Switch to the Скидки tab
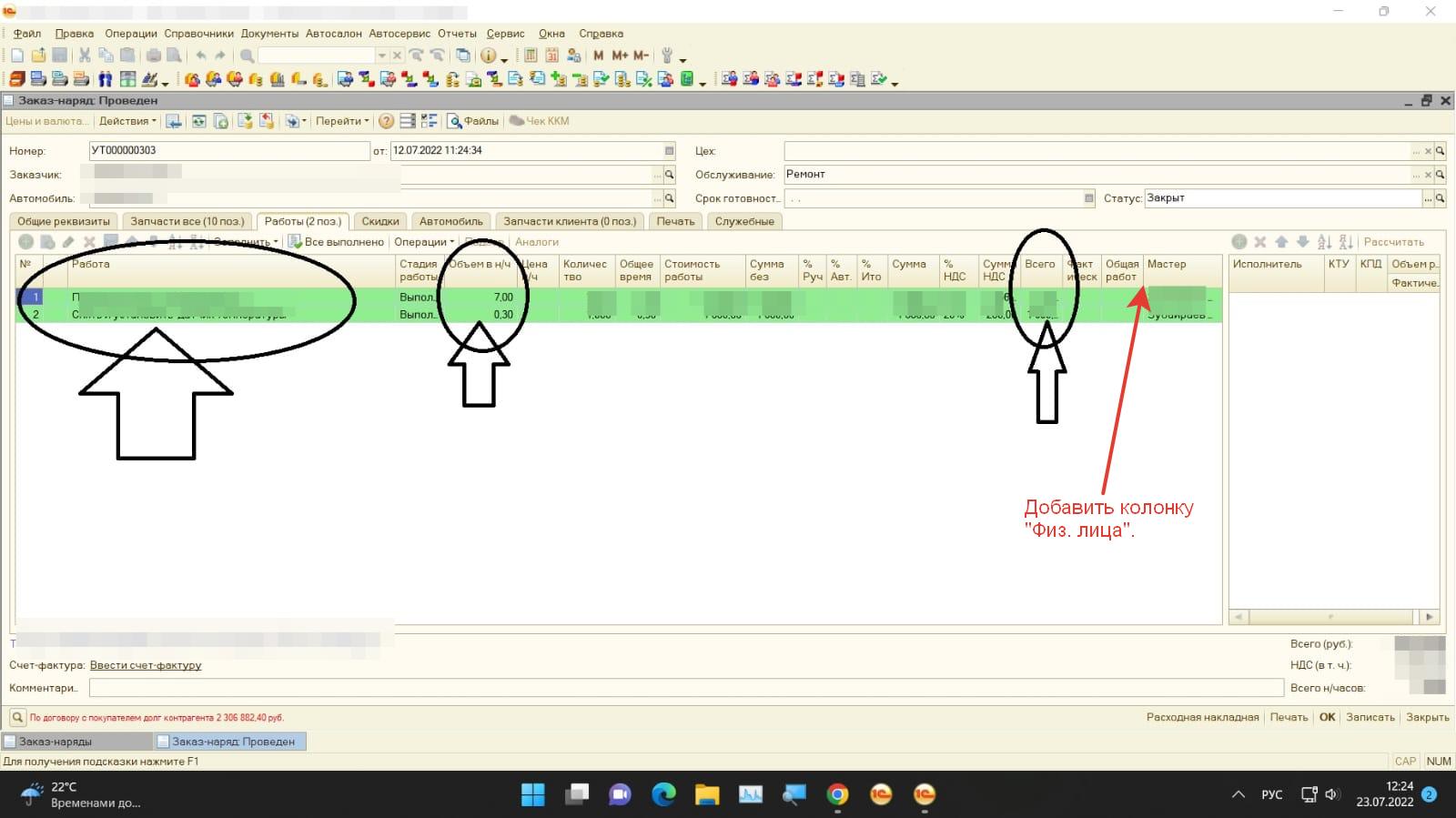 pyautogui.click(x=380, y=221)
